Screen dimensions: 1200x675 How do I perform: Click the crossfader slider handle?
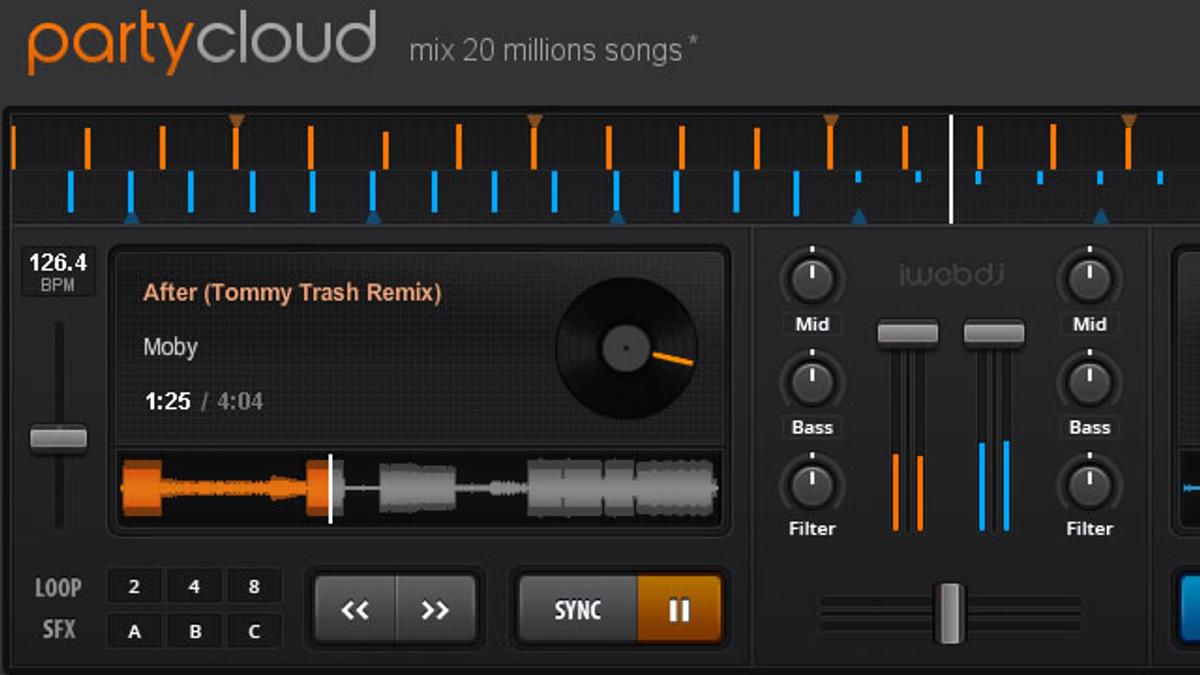click(949, 612)
